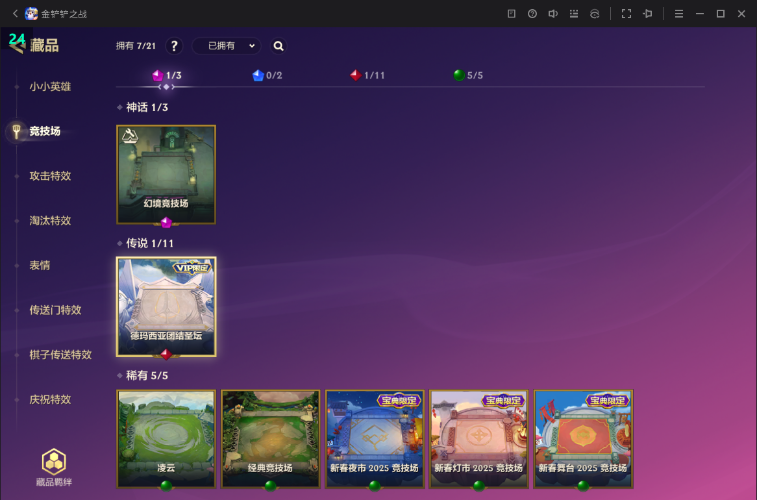
Task: Click the 拥有 7/21 count text
Action: tap(136, 46)
